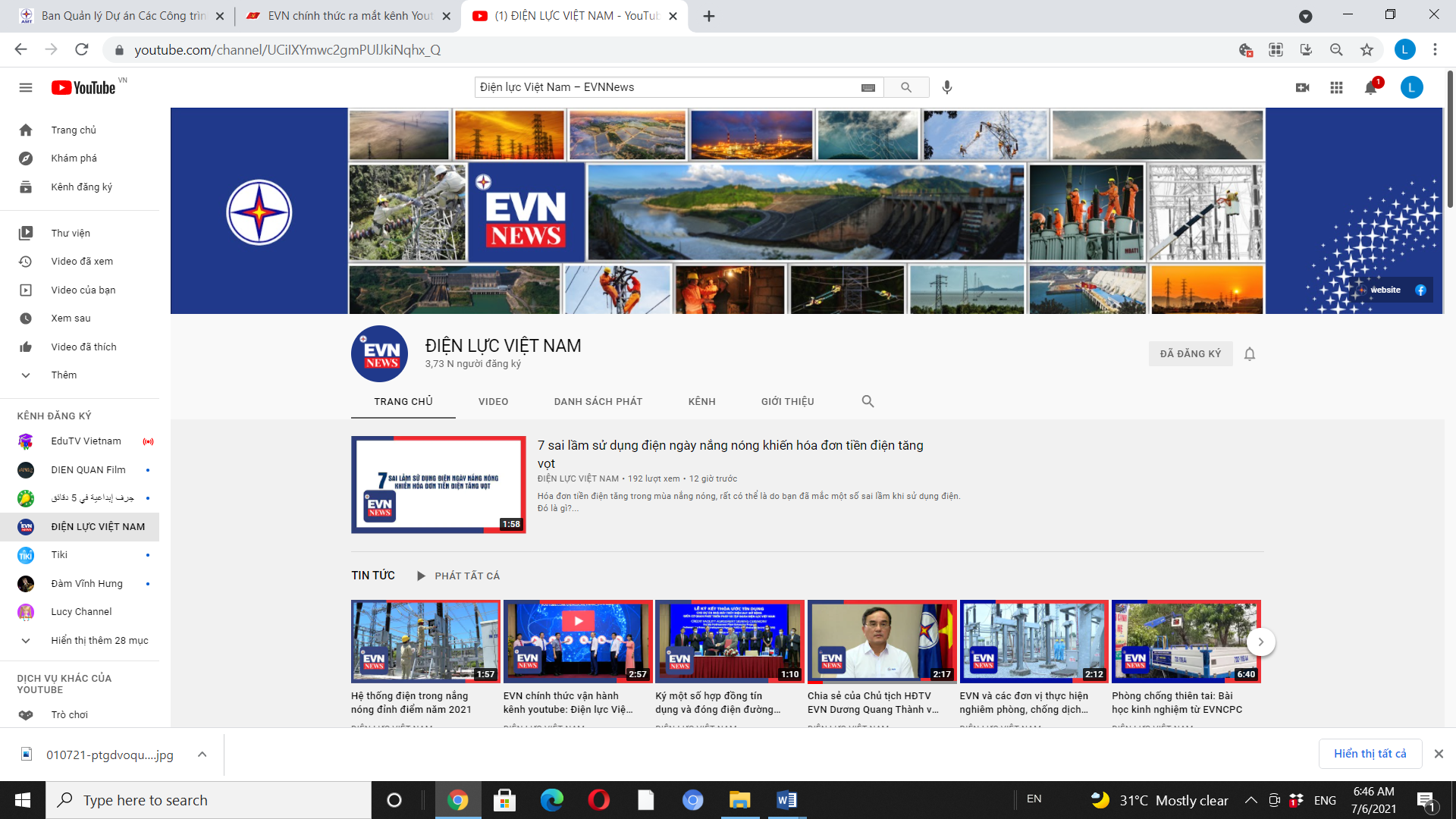
Task: Open the YouTube apps grid icon
Action: [x=1336, y=88]
